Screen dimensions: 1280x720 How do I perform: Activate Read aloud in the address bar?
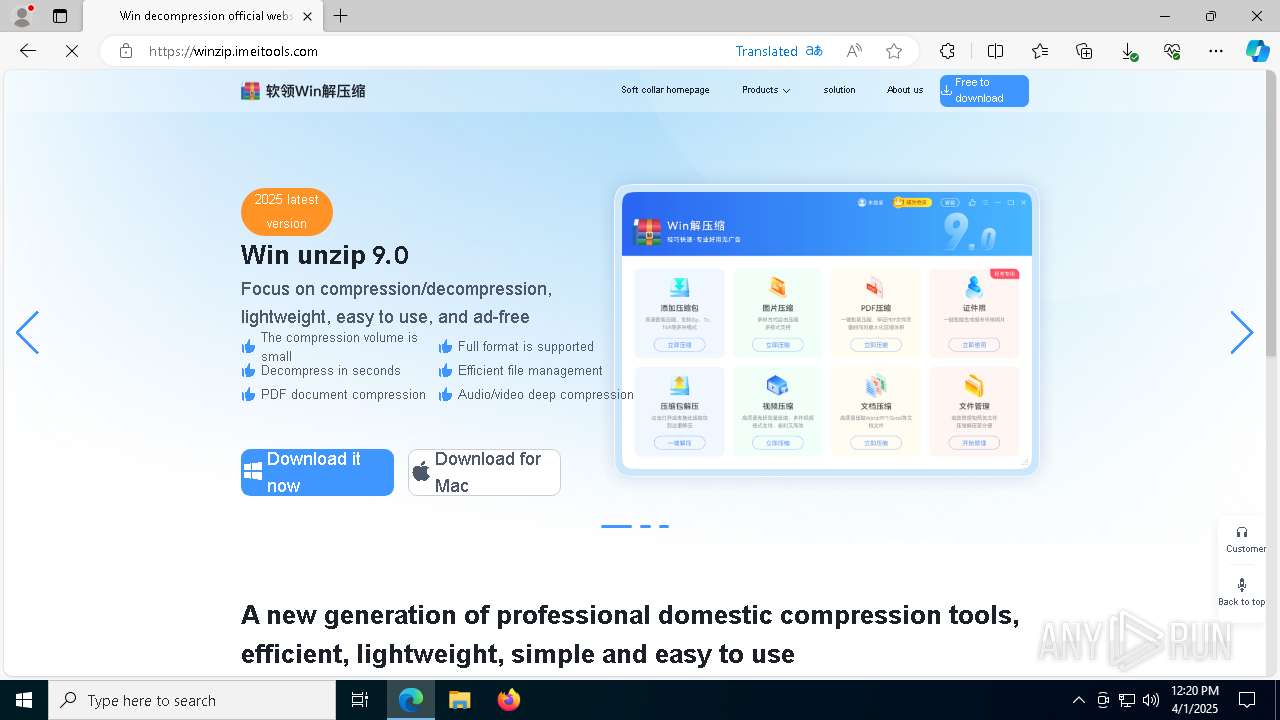coord(854,51)
